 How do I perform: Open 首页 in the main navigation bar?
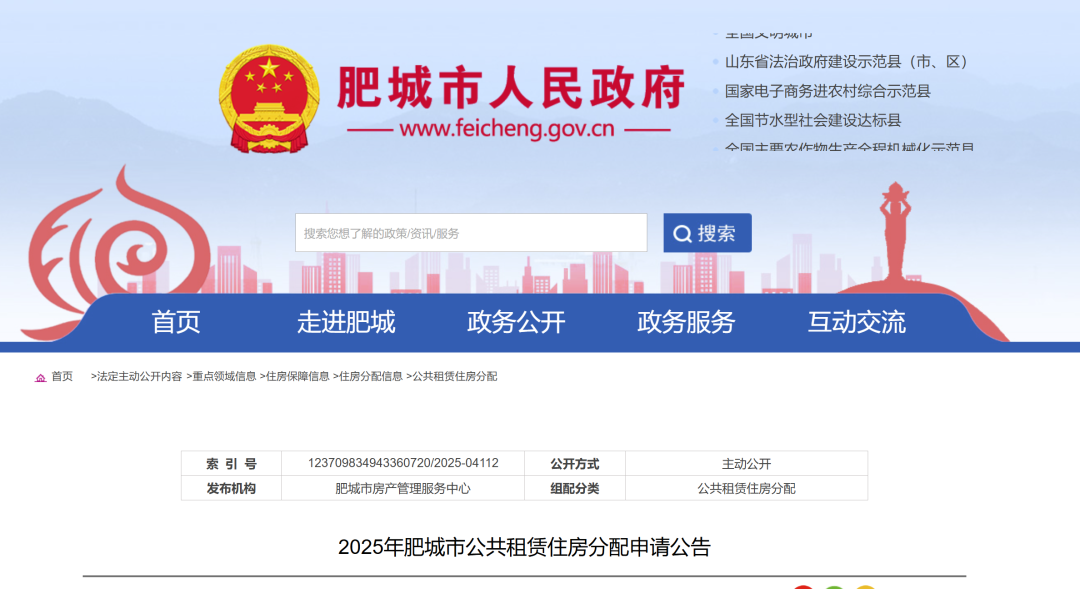click(x=176, y=322)
